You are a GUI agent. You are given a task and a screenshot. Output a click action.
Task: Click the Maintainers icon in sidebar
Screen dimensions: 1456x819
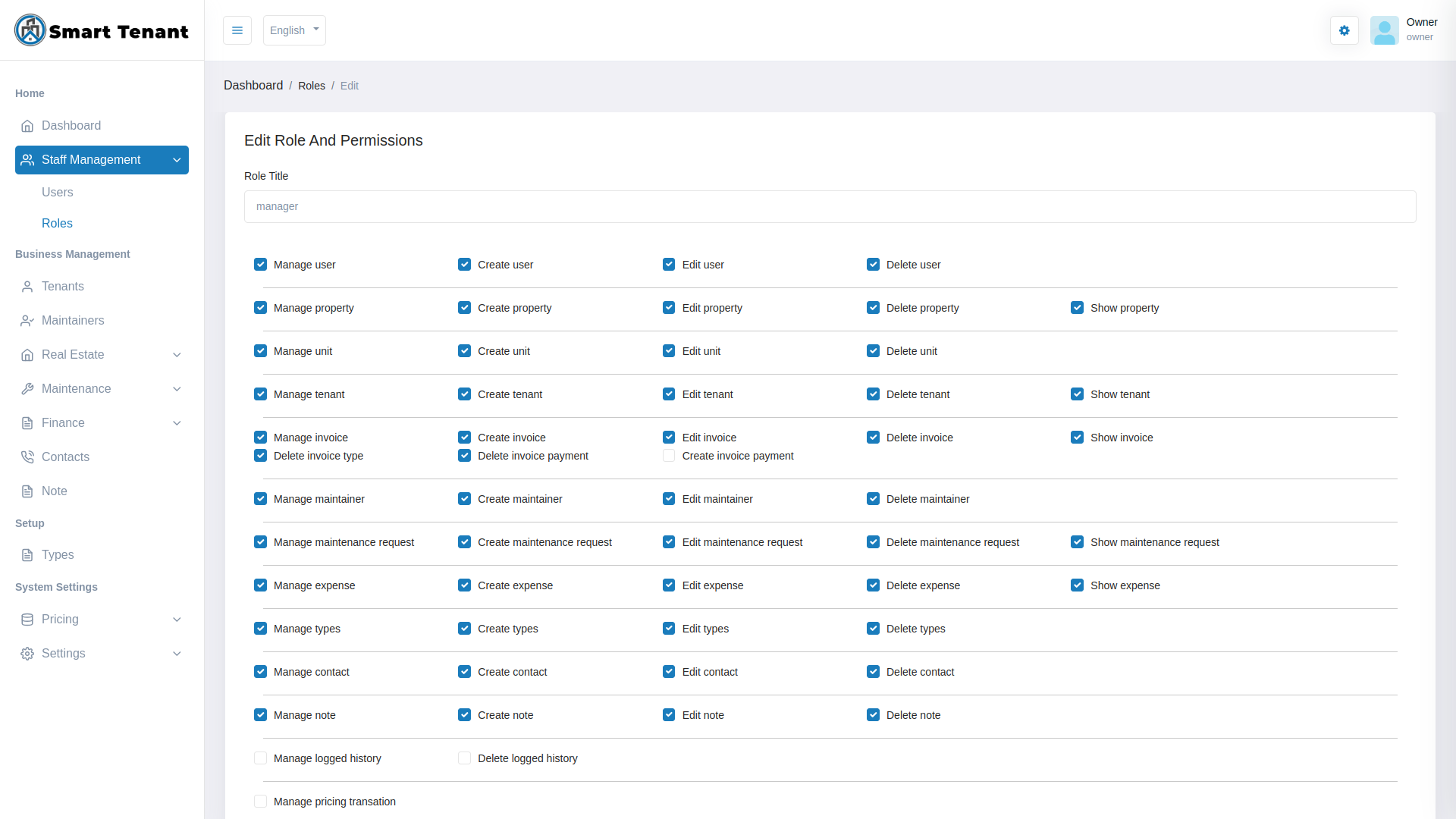pyautogui.click(x=27, y=321)
